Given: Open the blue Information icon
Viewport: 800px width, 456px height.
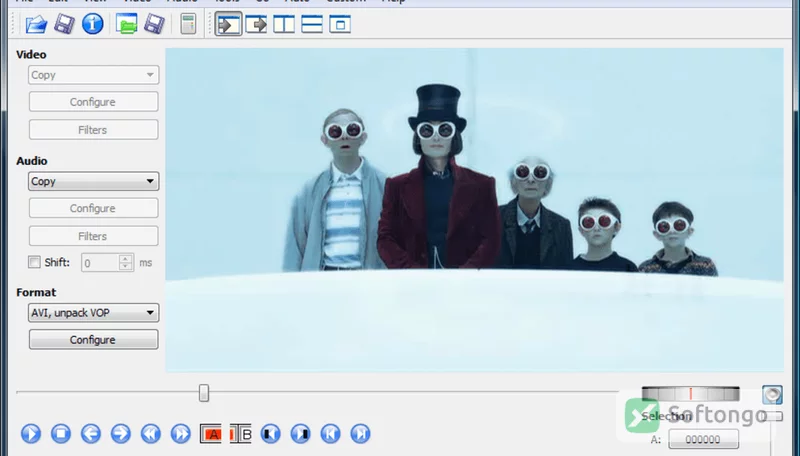Looking at the screenshot, I should pyautogui.click(x=92, y=24).
